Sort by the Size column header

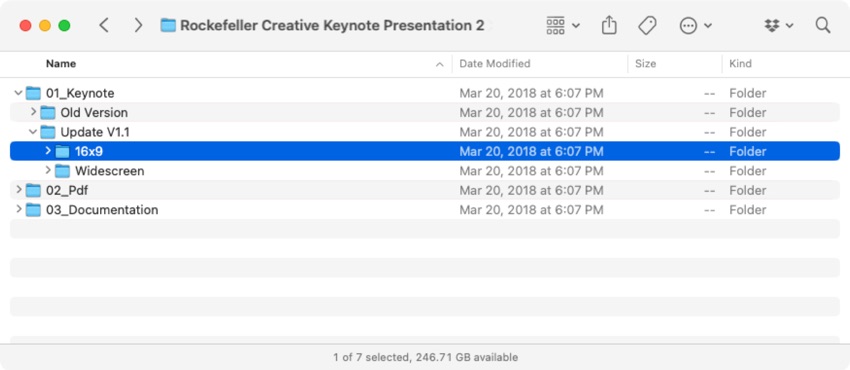point(646,63)
